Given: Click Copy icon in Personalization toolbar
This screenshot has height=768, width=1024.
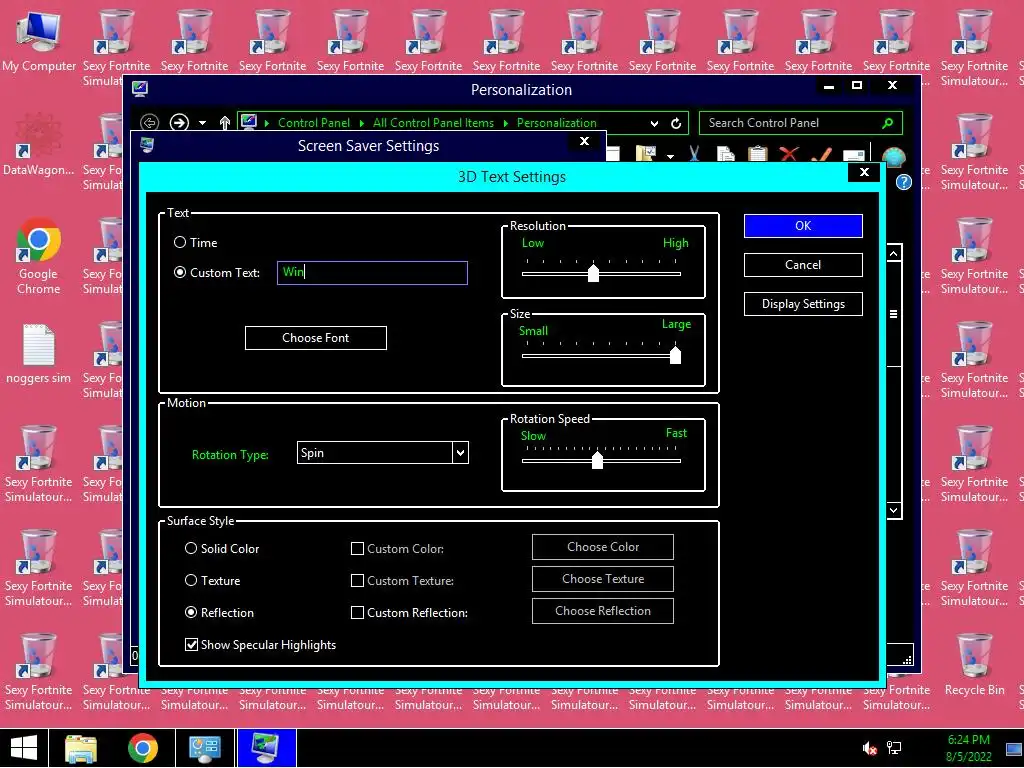Looking at the screenshot, I should (725, 154).
